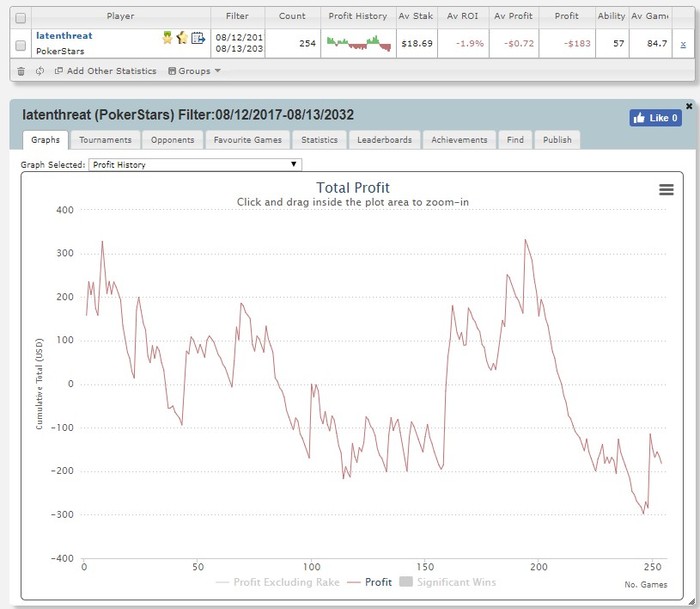Open the chart hamburger menu icon
Screen dimensions: 700x609
click(x=666, y=190)
